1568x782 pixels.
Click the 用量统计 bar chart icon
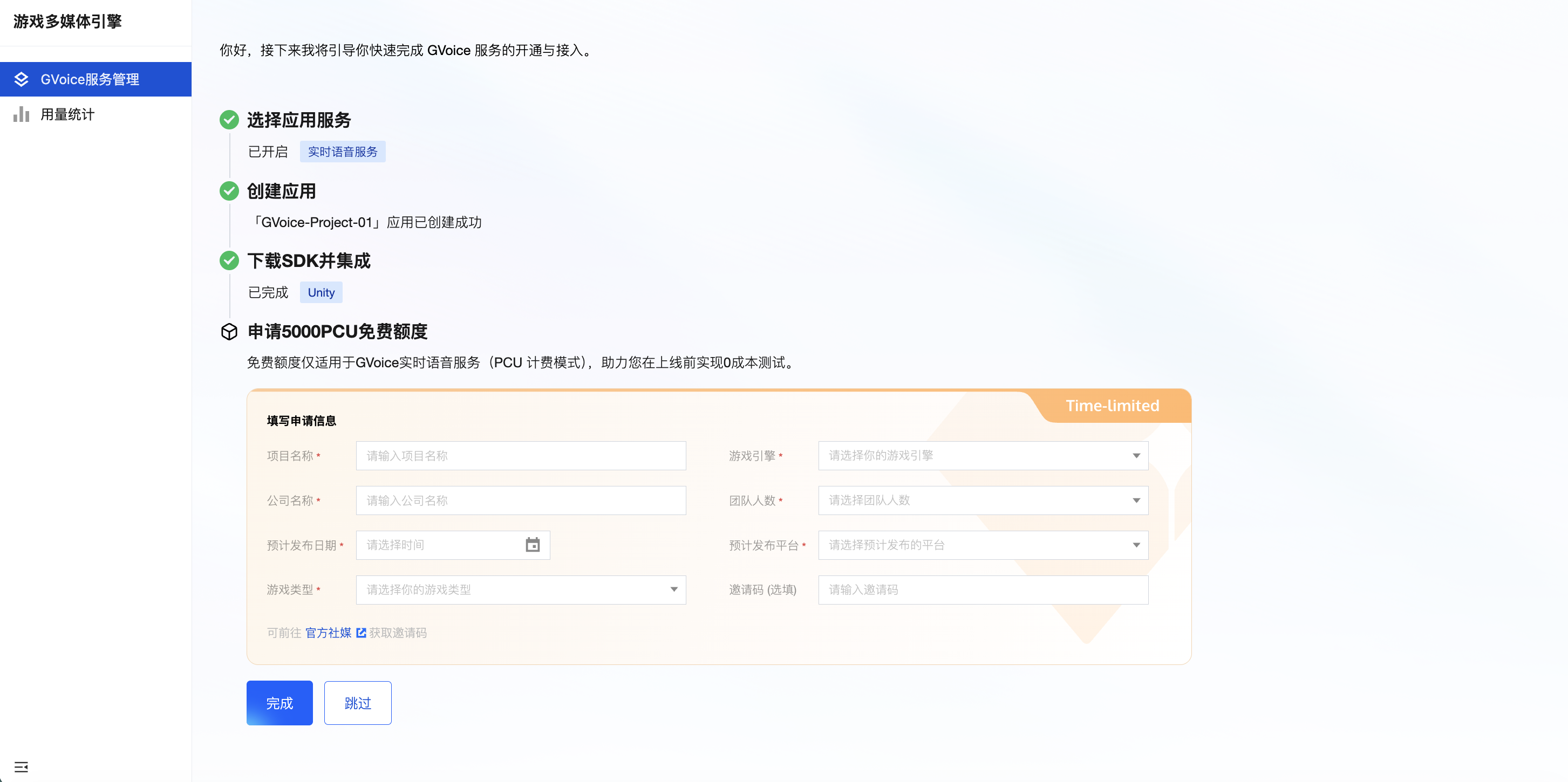click(x=21, y=114)
